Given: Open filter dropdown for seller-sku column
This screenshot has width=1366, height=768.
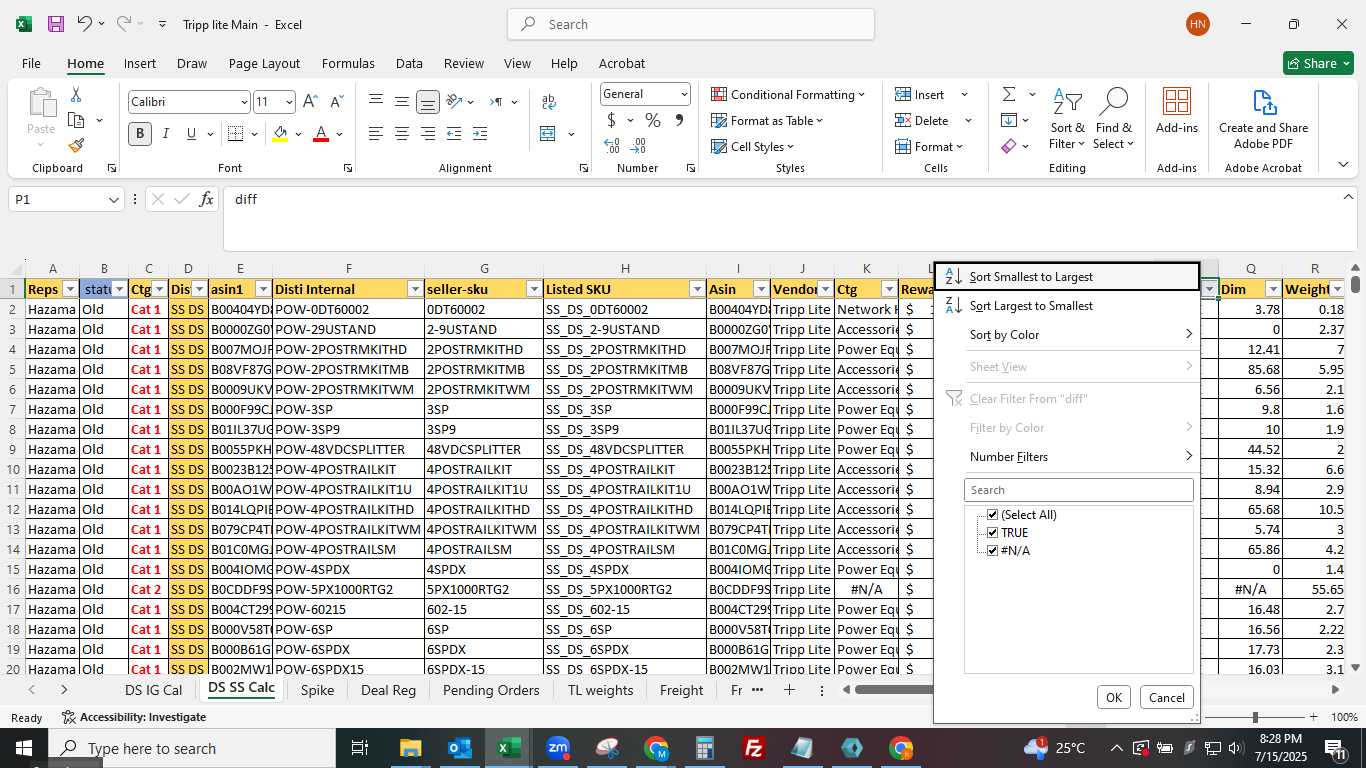Looking at the screenshot, I should click(x=533, y=289).
